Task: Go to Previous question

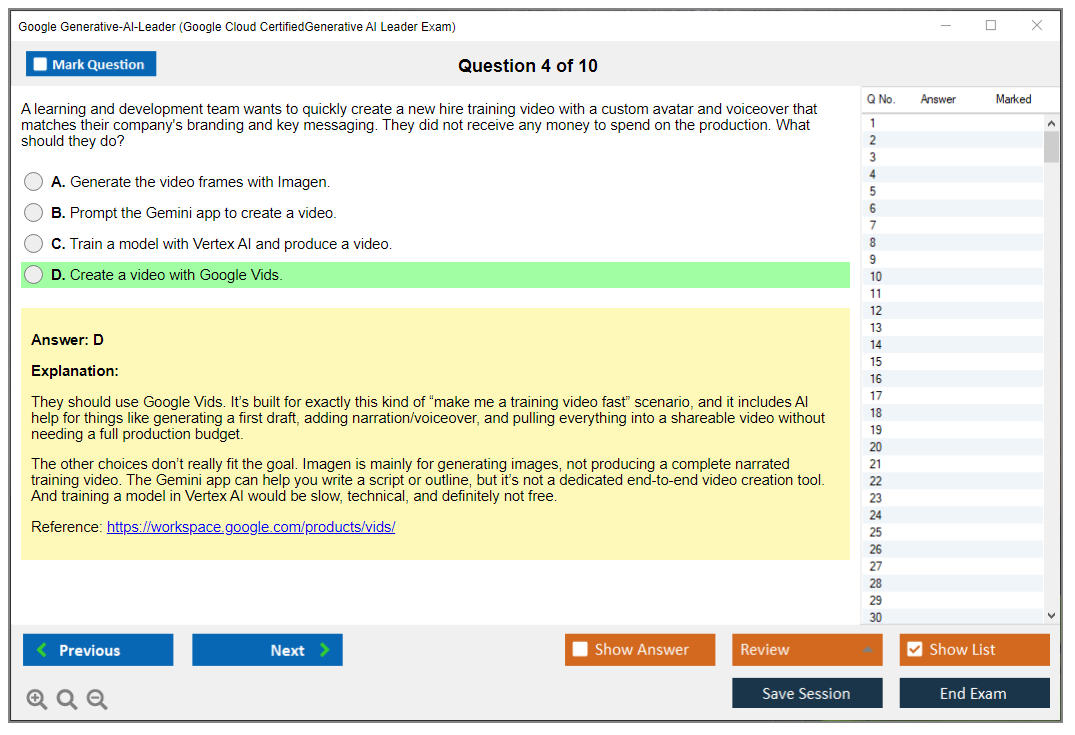Action: [x=97, y=650]
